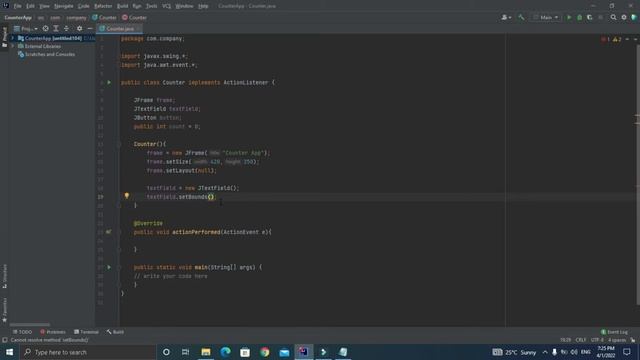Click the taskbar search box

[x=88, y=352]
